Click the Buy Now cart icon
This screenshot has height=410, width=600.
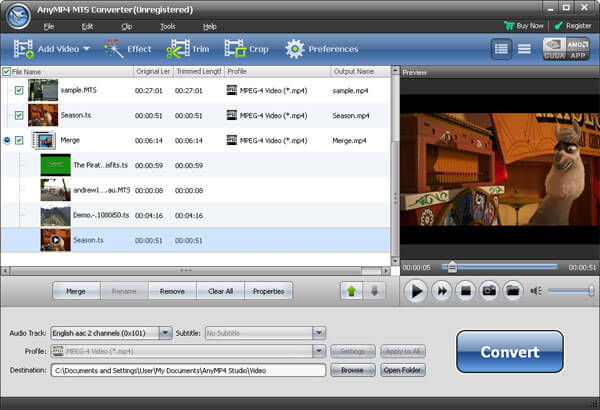pyautogui.click(x=509, y=26)
